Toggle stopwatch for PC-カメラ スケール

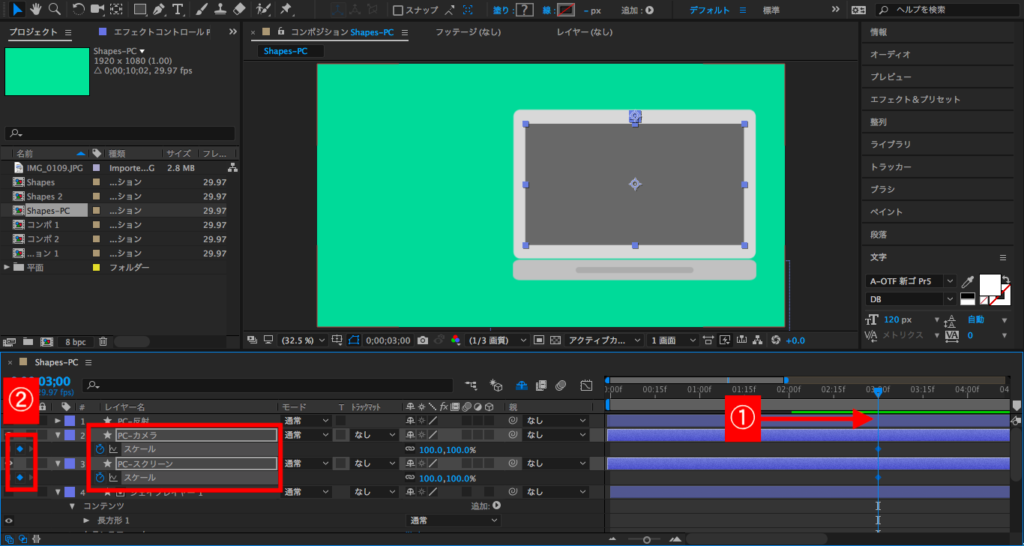[100, 450]
